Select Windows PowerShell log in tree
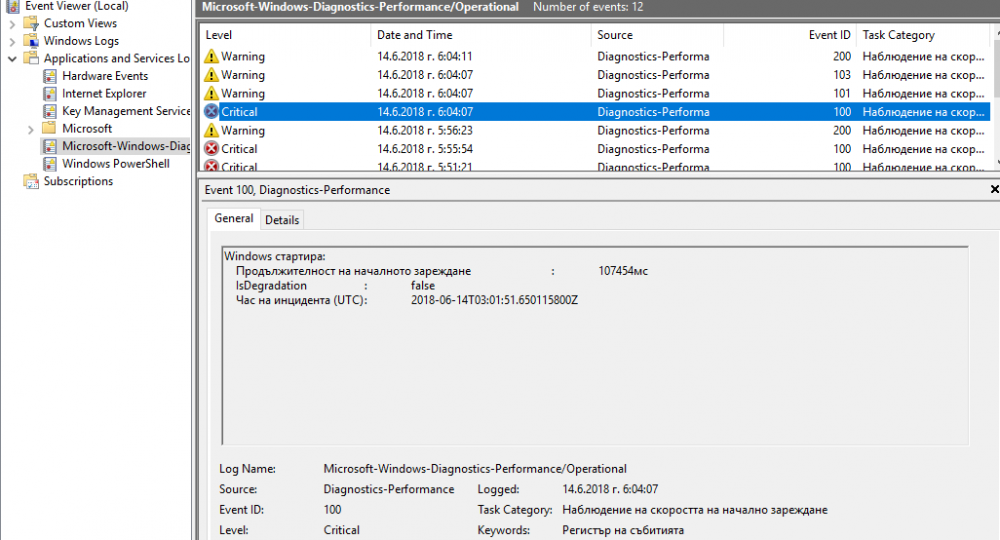Viewport: 1000px width, 540px height. (x=115, y=164)
